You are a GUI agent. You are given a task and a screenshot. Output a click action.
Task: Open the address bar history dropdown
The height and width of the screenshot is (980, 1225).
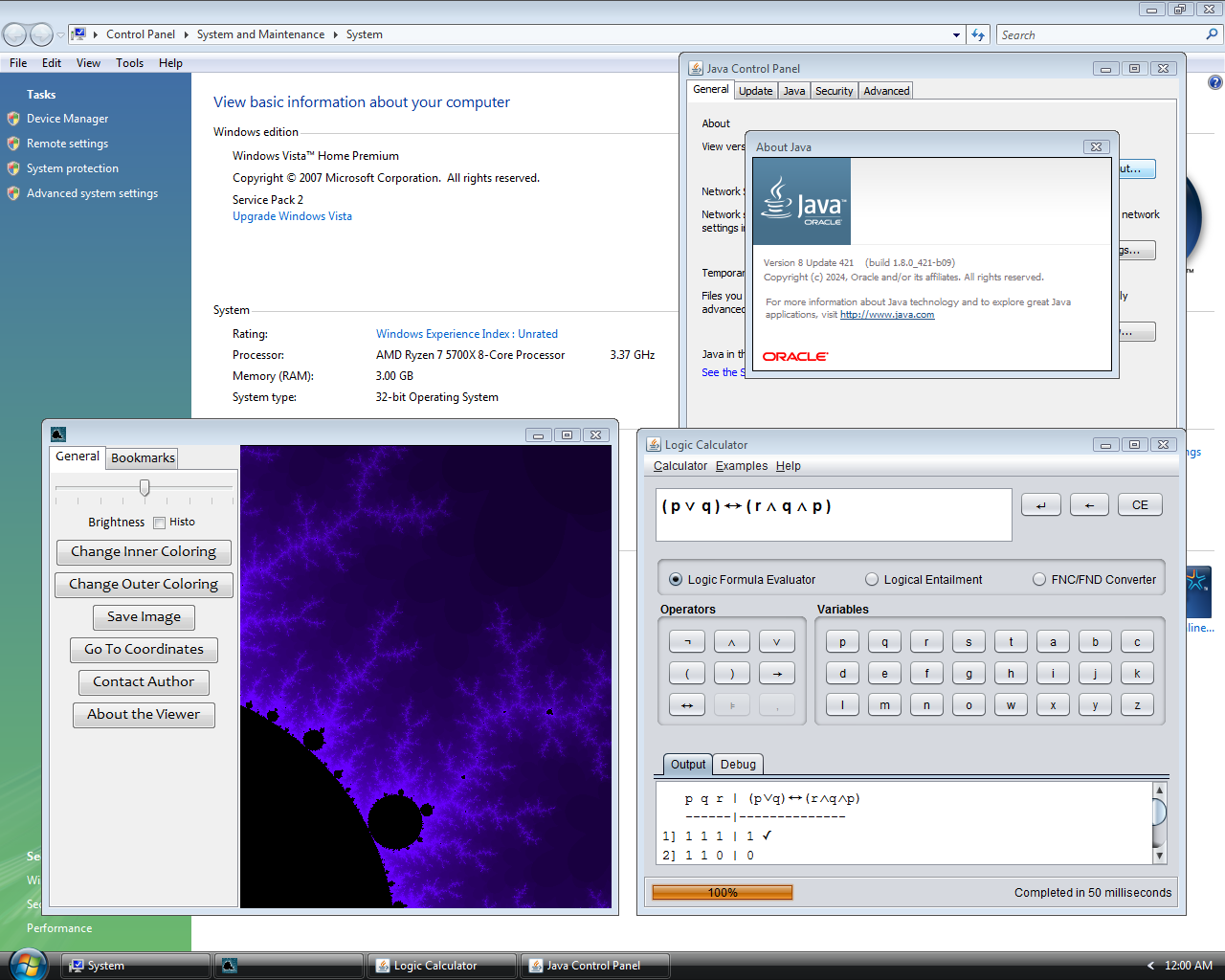click(955, 34)
